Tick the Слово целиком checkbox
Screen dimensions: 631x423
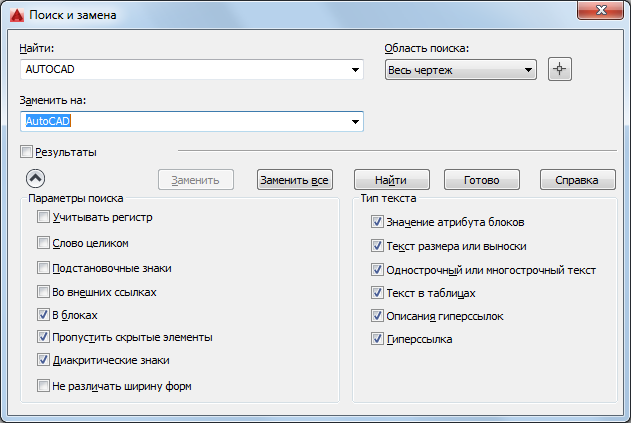[x=43, y=243]
